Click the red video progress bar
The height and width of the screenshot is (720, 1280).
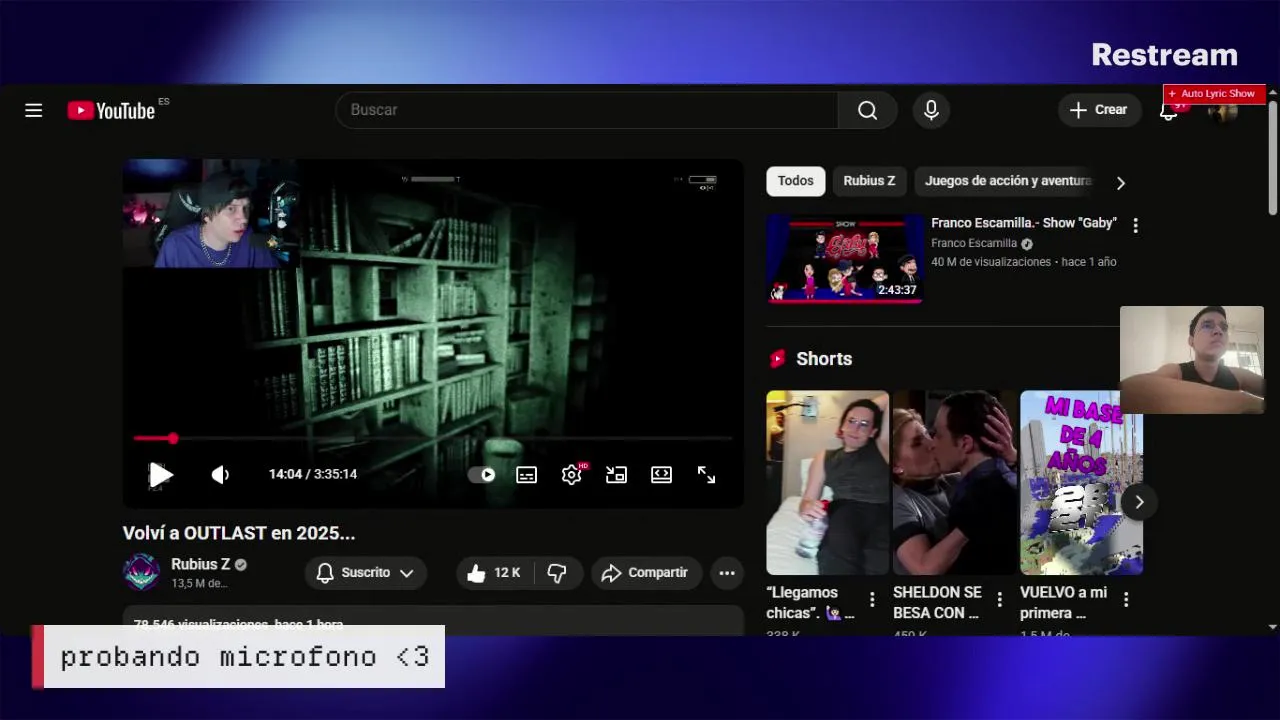(433, 438)
